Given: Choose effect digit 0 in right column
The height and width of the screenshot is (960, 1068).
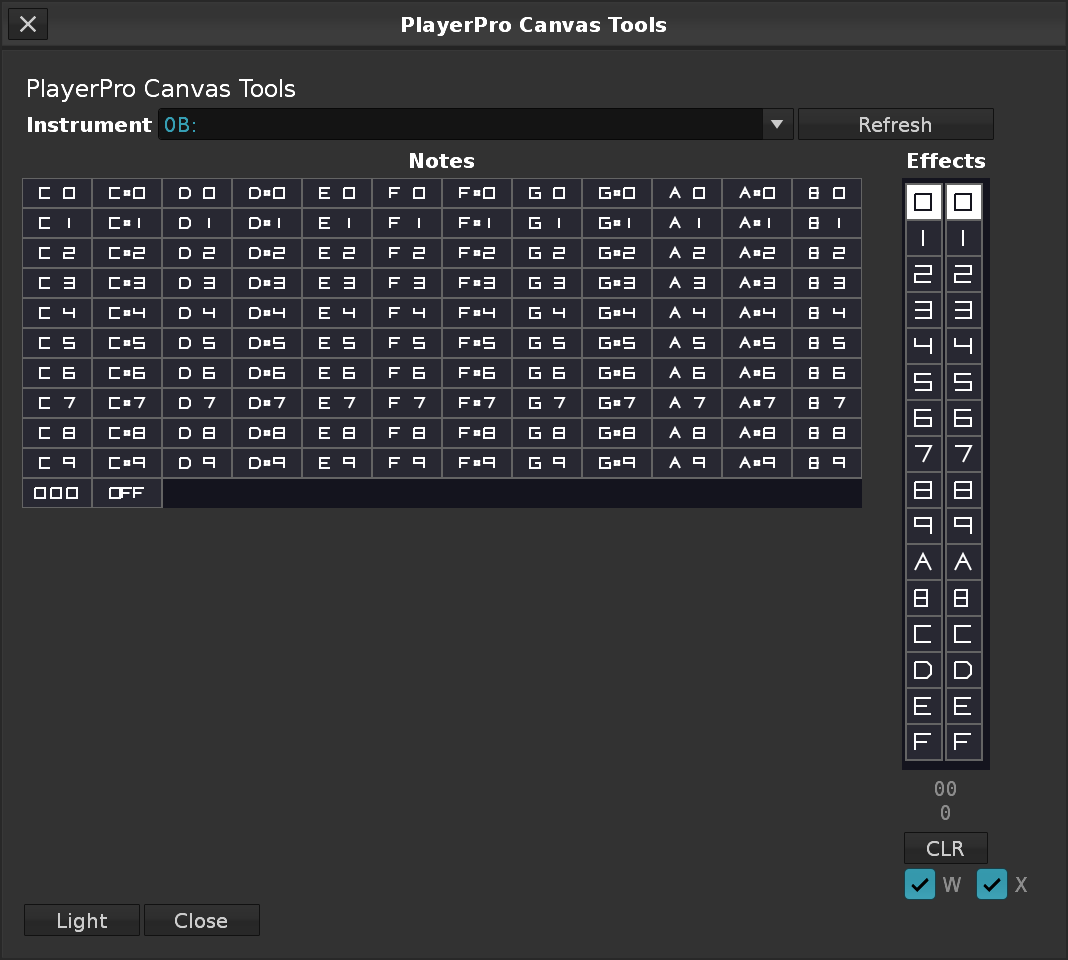Looking at the screenshot, I should pos(963,202).
